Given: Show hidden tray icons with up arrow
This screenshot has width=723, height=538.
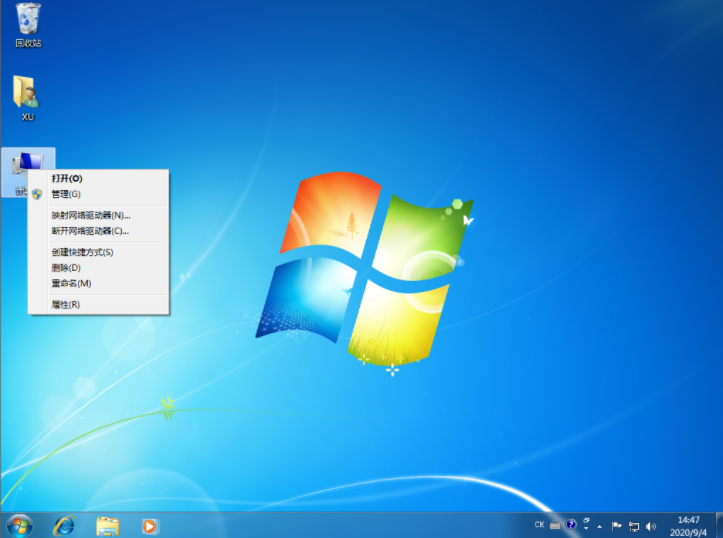Looking at the screenshot, I should coord(600,525).
